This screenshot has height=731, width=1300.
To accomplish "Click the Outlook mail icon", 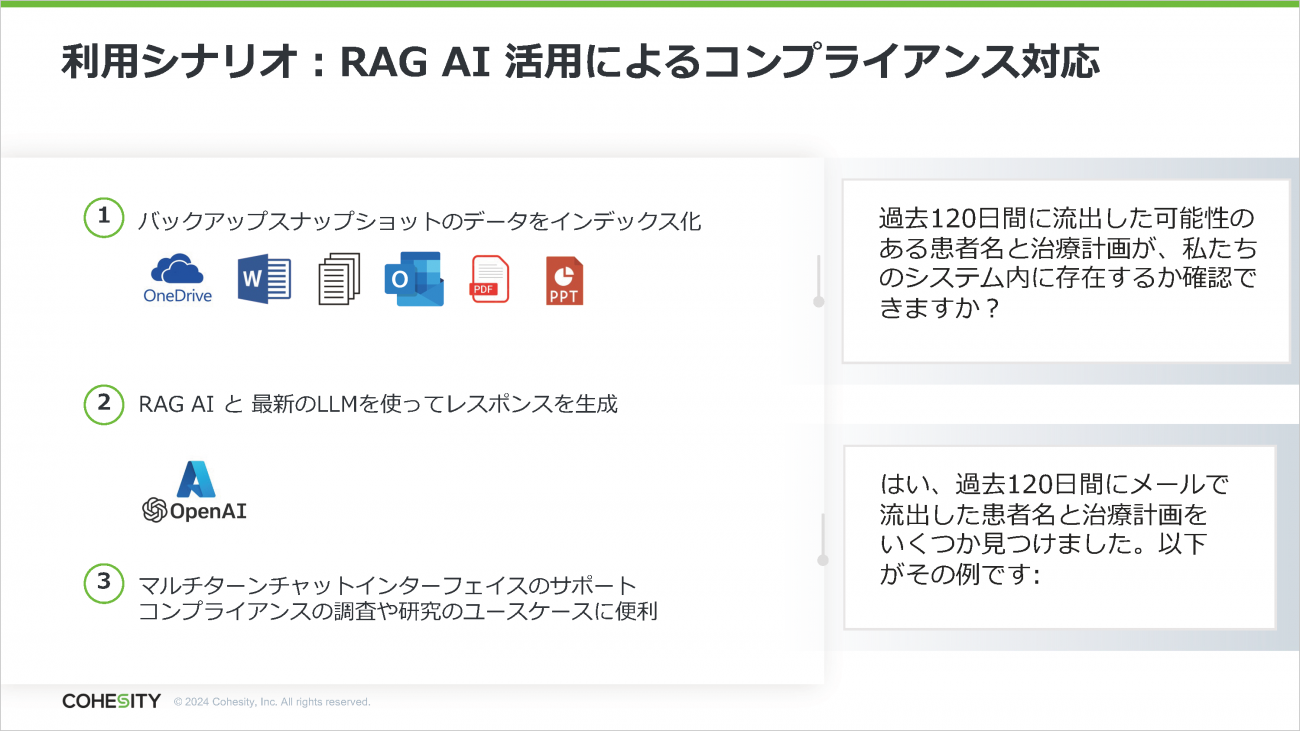I will click(413, 279).
